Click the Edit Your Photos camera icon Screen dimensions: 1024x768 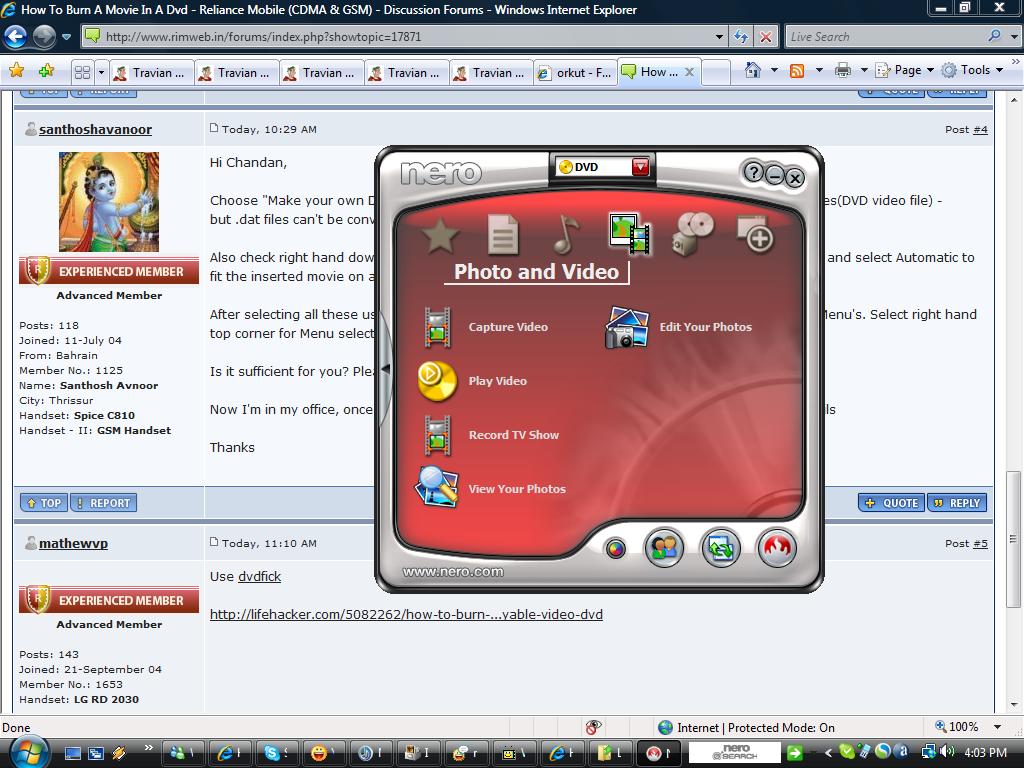click(627, 327)
